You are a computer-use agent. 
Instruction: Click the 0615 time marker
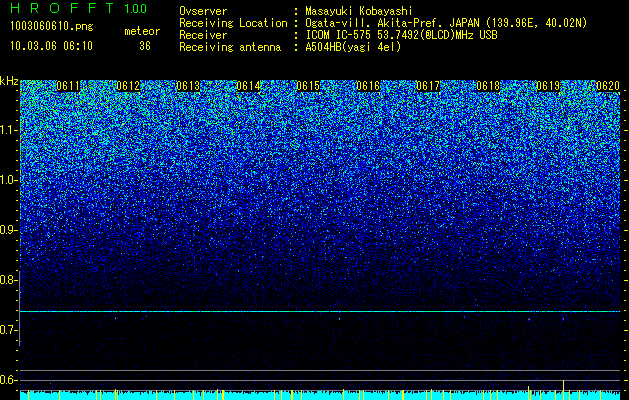click(308, 86)
